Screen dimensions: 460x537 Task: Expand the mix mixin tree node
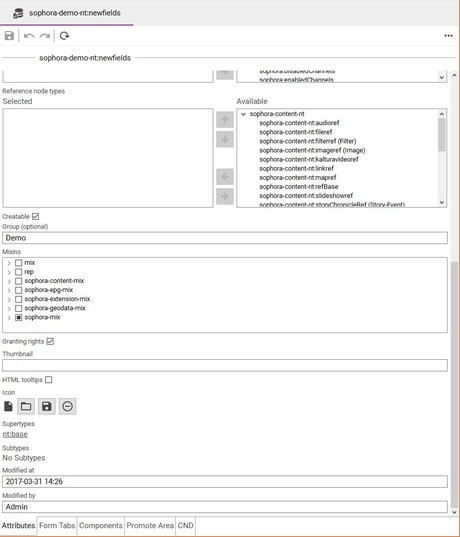[x=9, y=263]
